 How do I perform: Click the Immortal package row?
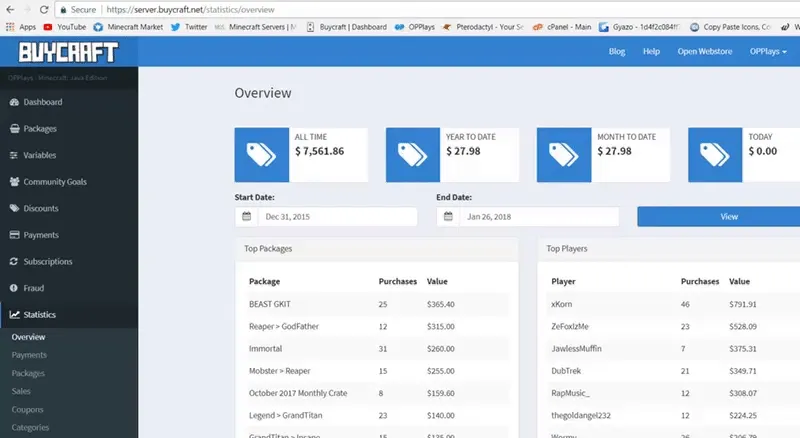(x=377, y=349)
